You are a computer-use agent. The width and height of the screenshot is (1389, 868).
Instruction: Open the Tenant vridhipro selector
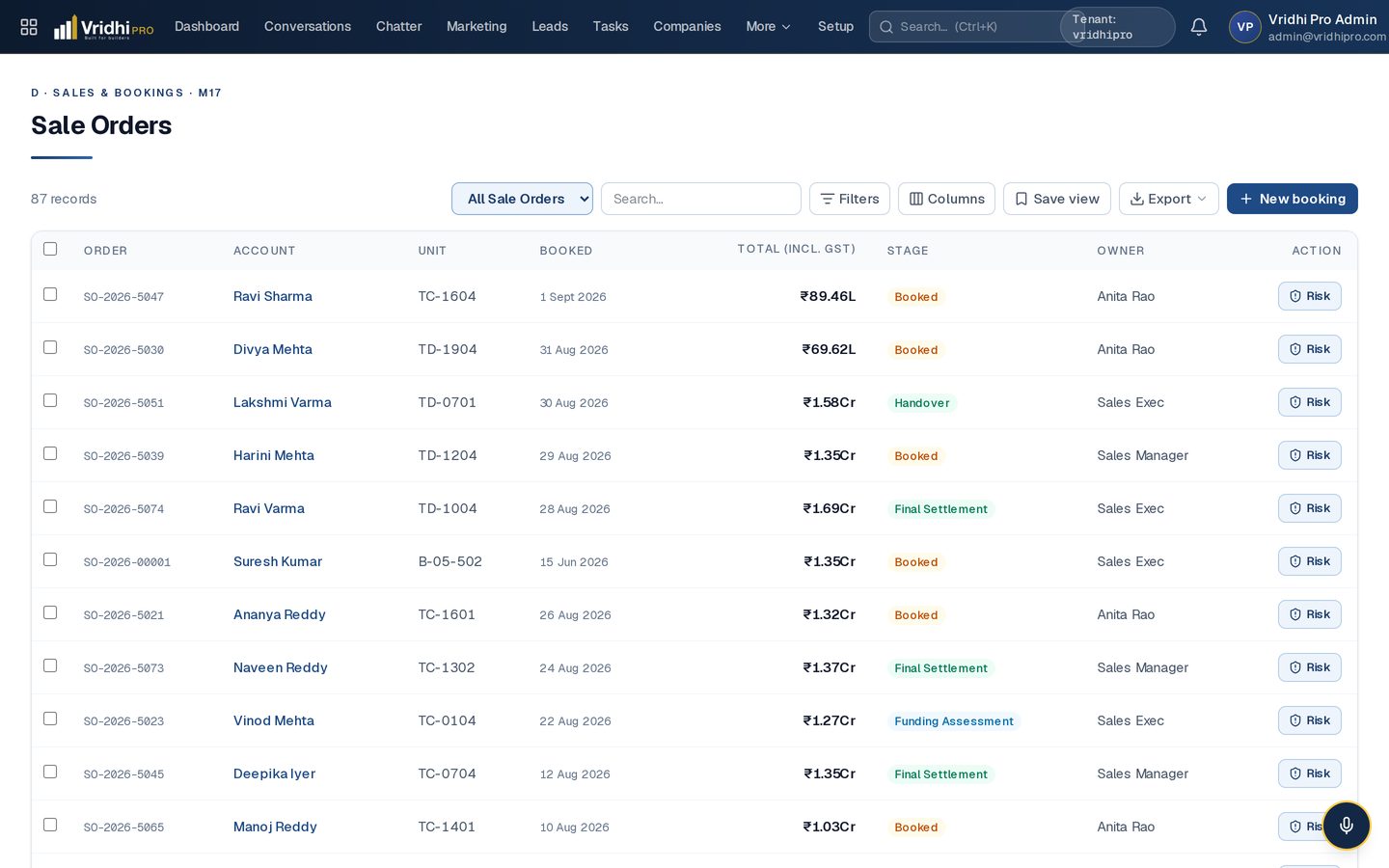pos(1117,27)
